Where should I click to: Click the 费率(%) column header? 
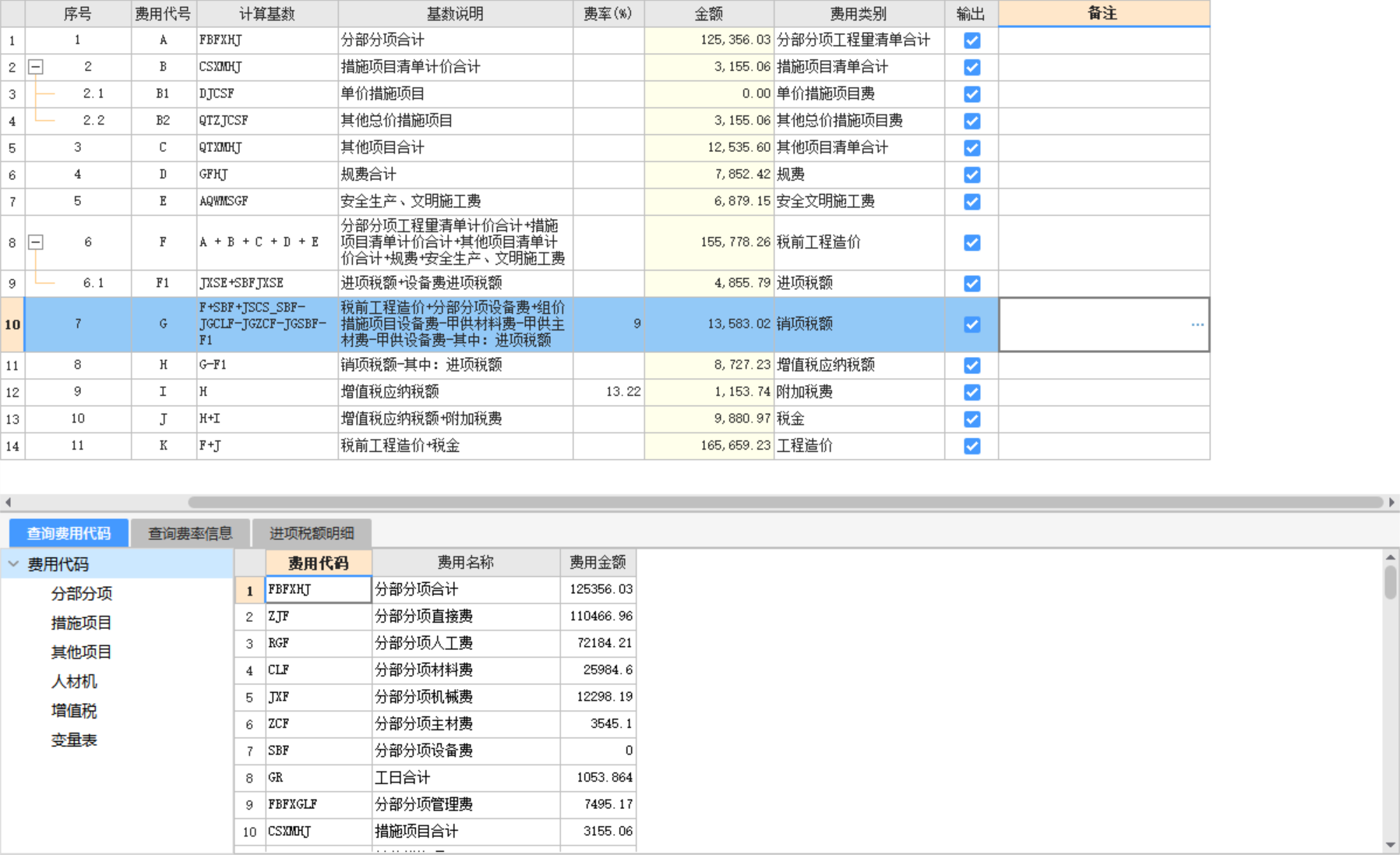(x=608, y=13)
